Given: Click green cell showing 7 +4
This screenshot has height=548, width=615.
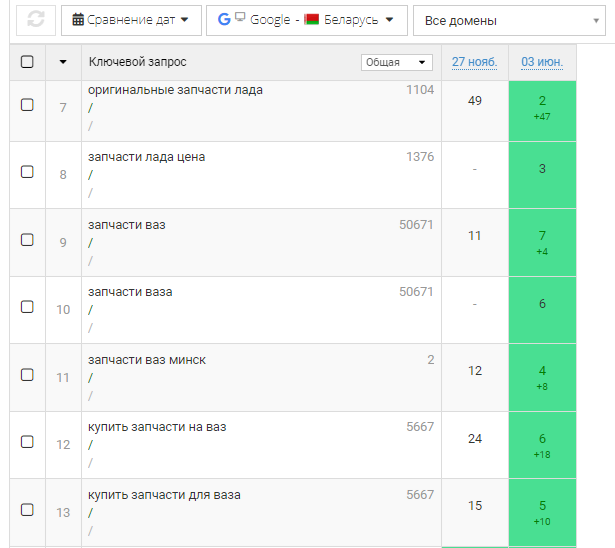Looking at the screenshot, I should pyautogui.click(x=542, y=243).
